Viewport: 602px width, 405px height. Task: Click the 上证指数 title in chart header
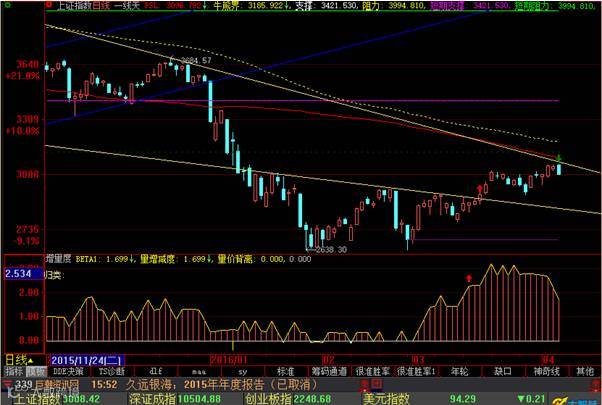click(x=74, y=6)
